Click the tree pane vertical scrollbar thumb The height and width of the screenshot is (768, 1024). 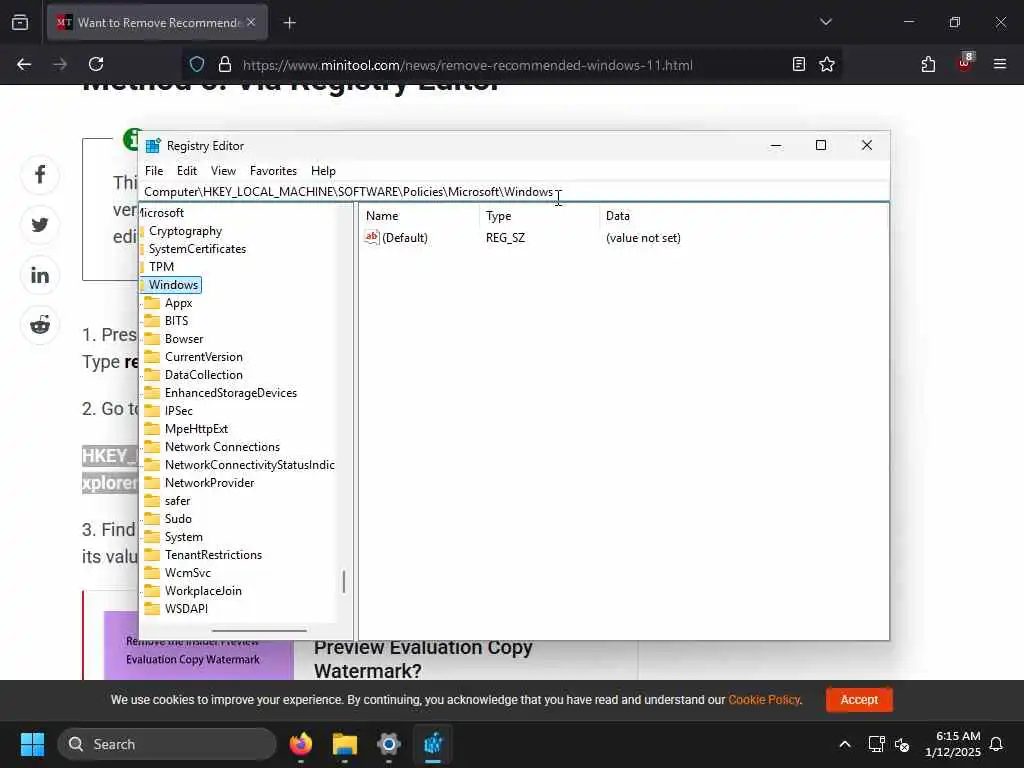point(344,581)
